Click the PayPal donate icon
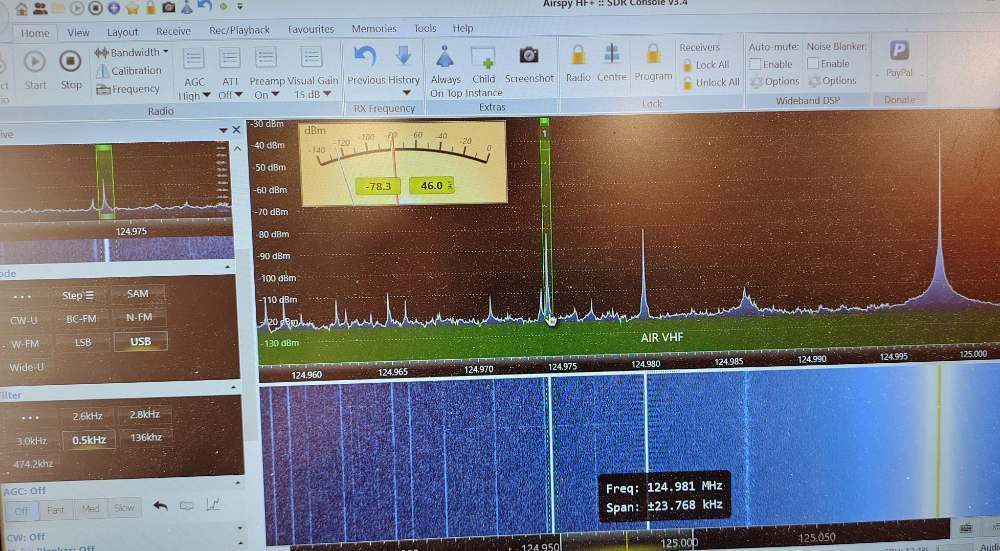This screenshot has height=551, width=1000. tap(899, 52)
